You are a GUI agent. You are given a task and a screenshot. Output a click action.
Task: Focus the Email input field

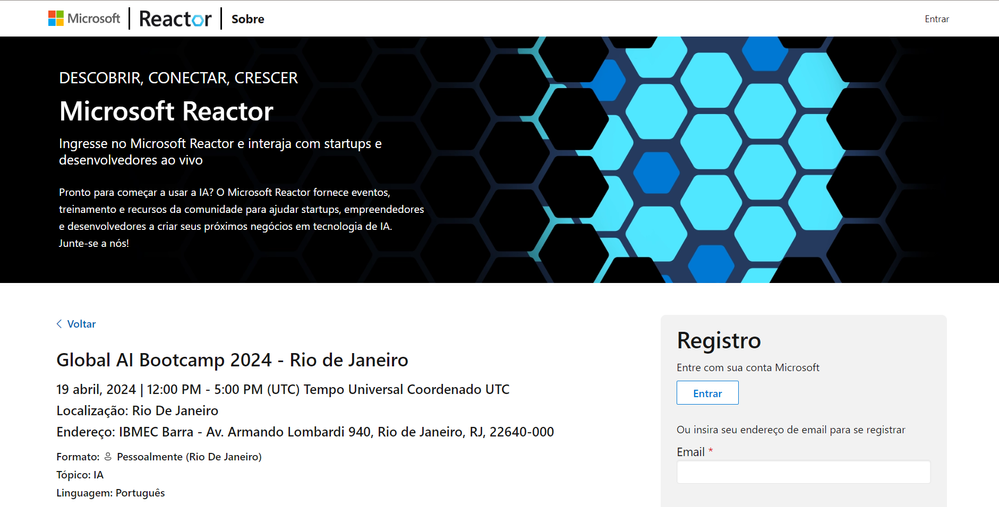point(803,472)
